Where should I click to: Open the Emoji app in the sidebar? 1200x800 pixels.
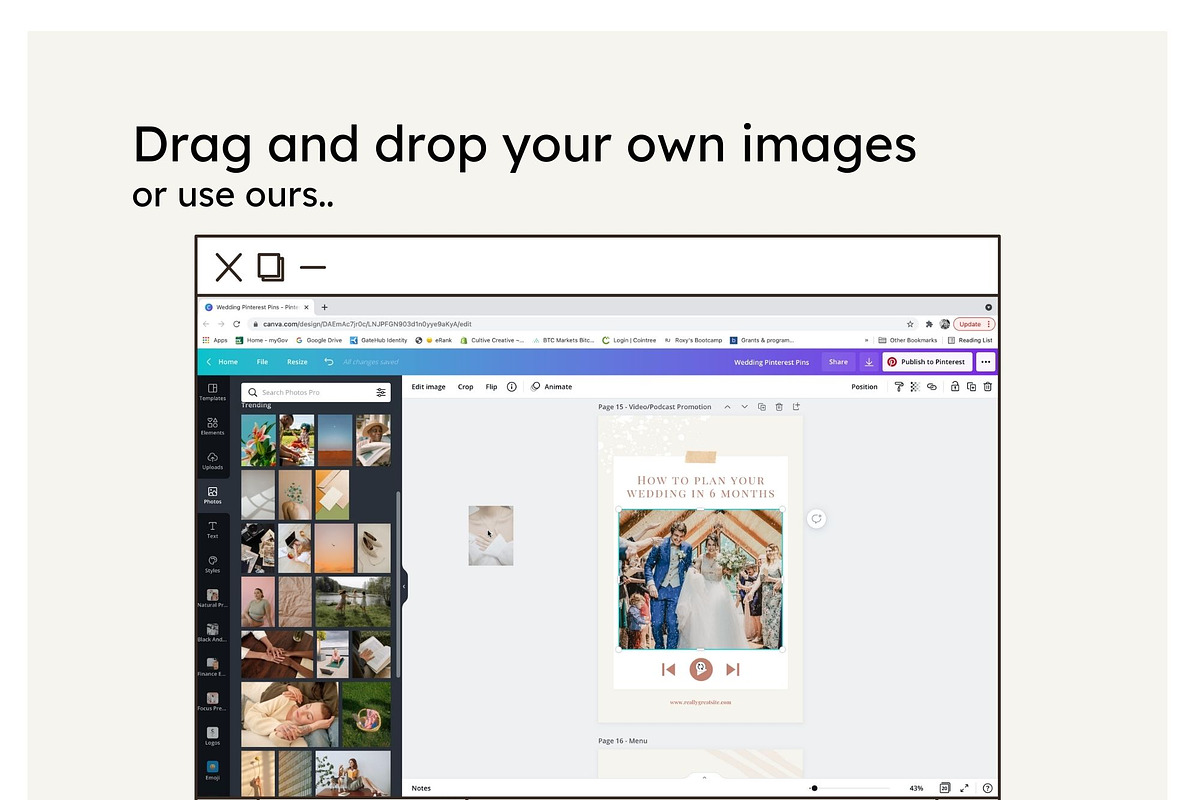(x=212, y=770)
